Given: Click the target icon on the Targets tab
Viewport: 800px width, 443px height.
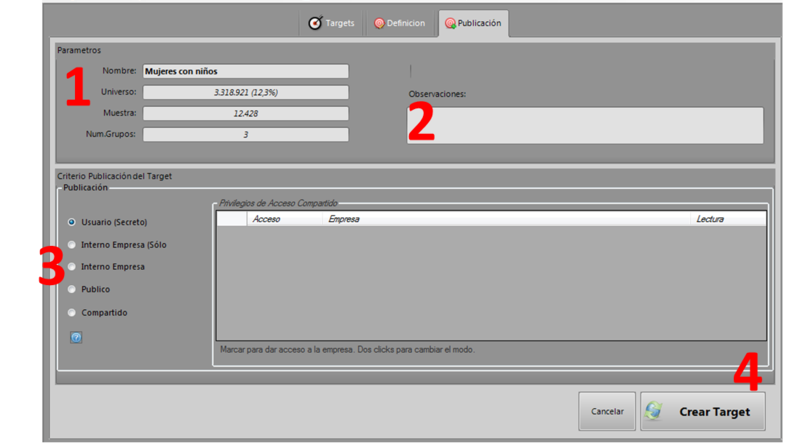Looking at the screenshot, I should point(315,23).
